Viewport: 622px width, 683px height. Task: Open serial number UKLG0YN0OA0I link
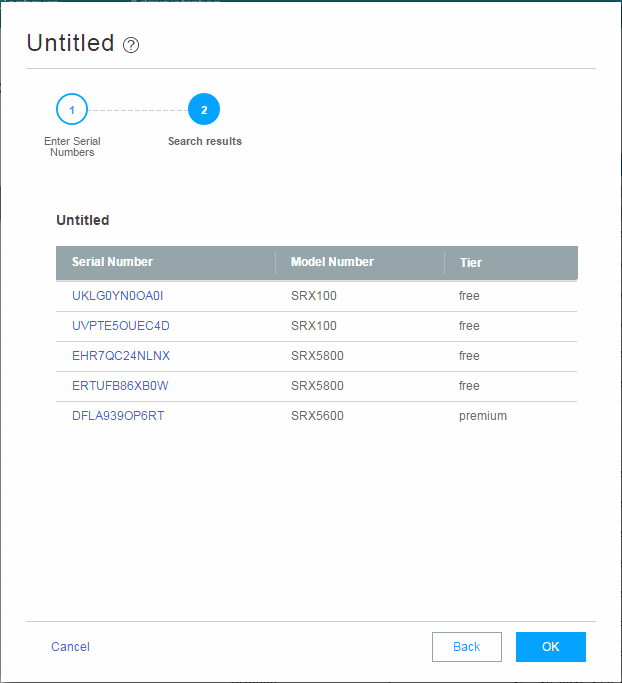(x=118, y=296)
